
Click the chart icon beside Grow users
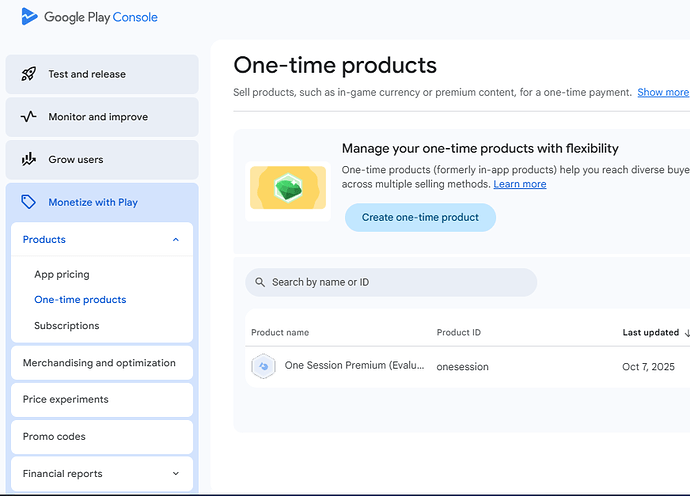[29, 159]
